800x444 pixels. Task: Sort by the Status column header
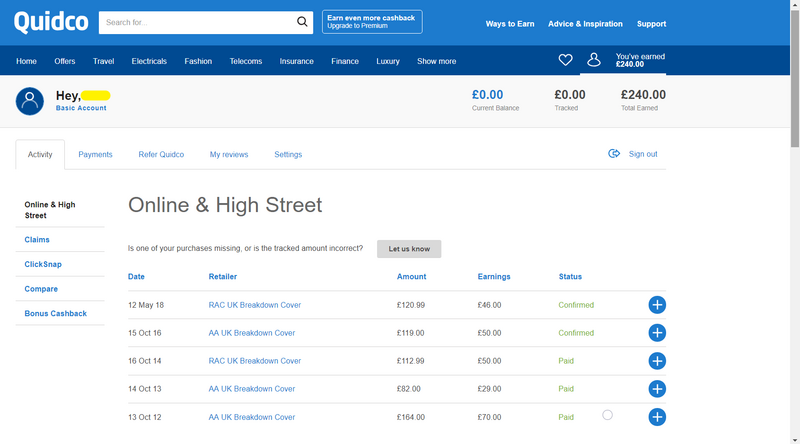(570, 276)
